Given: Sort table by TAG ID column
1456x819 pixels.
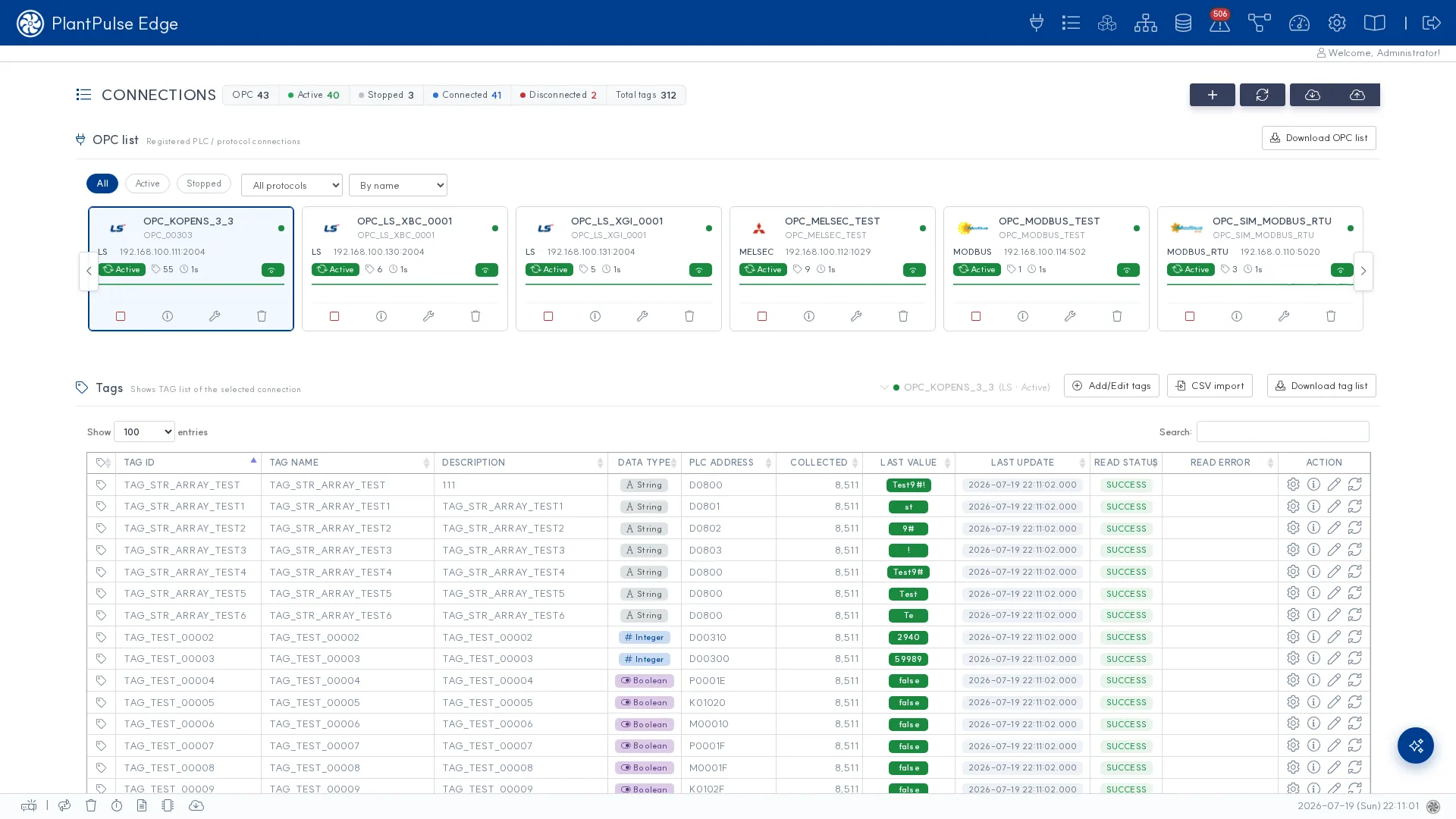Looking at the screenshot, I should coord(188,463).
